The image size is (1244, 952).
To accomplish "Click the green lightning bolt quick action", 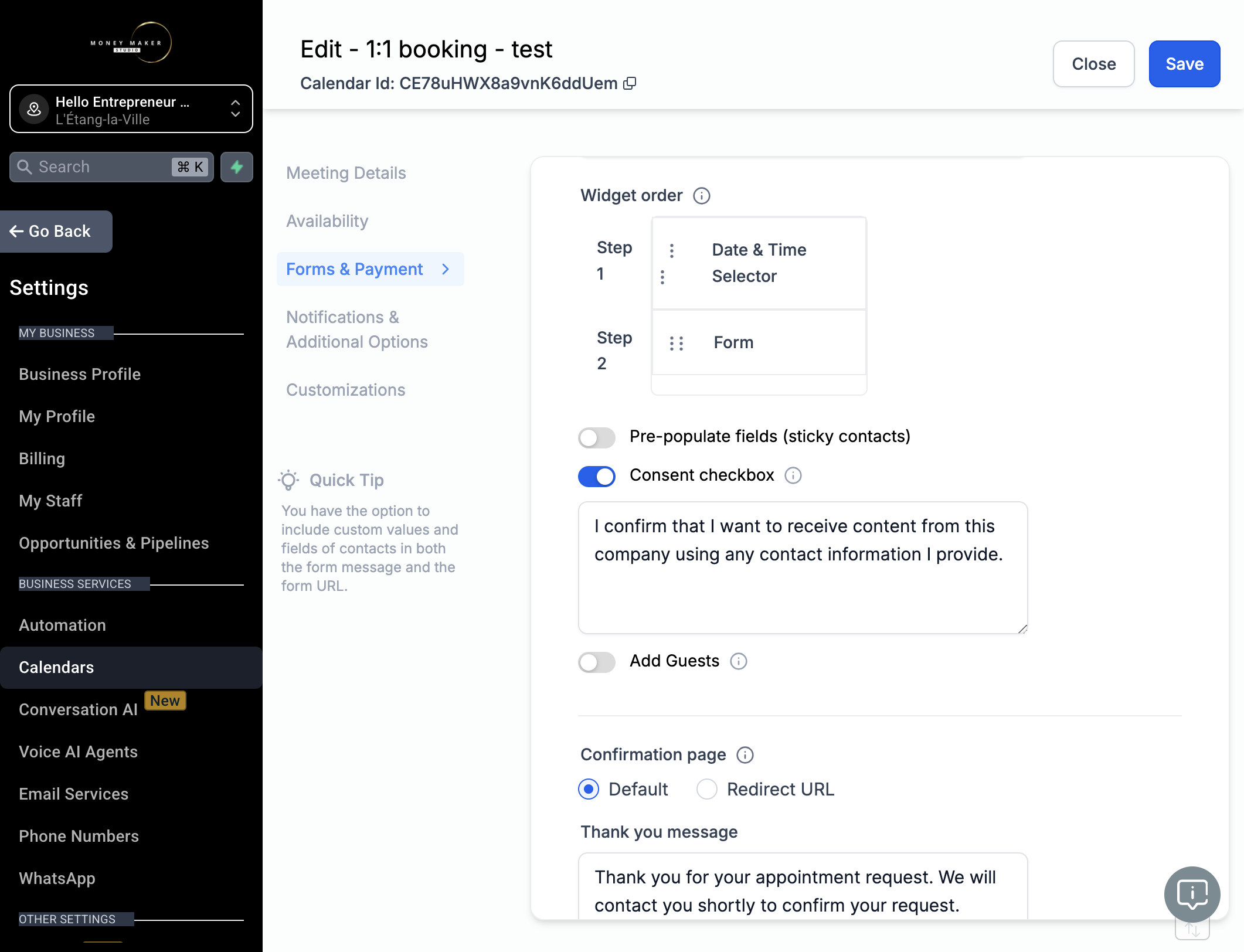I will [x=237, y=167].
